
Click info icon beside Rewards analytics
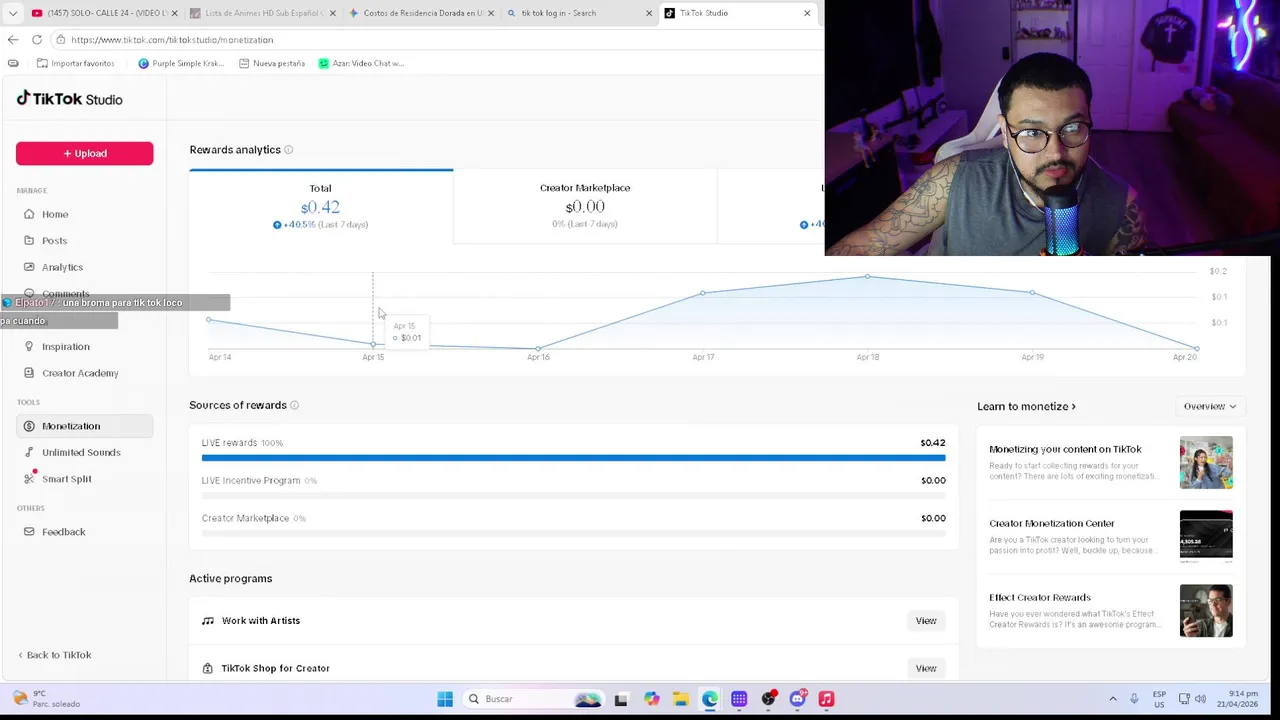(288, 150)
